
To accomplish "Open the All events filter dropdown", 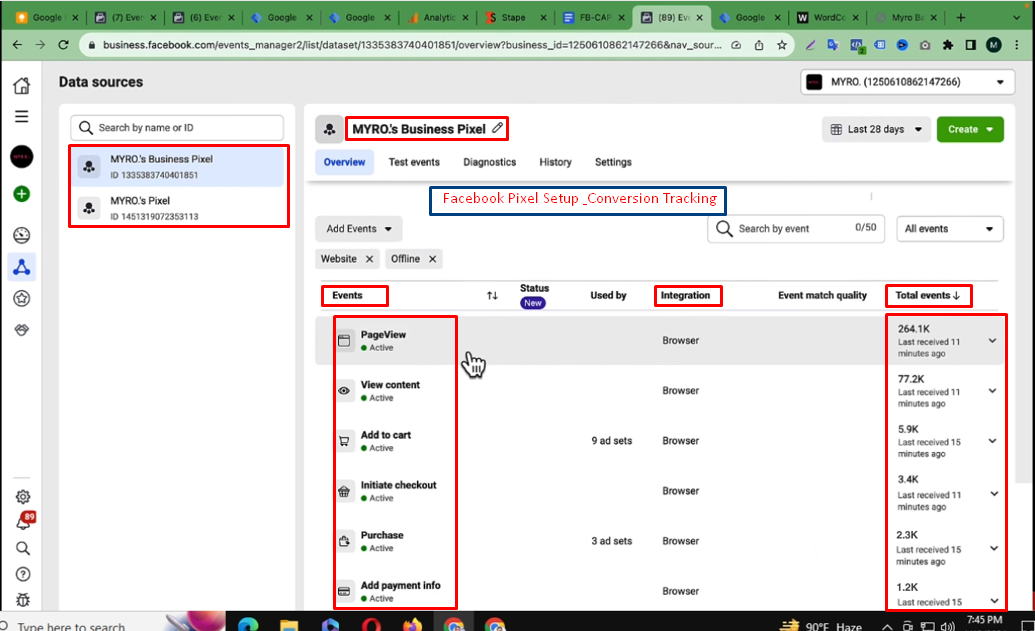I will tap(949, 228).
